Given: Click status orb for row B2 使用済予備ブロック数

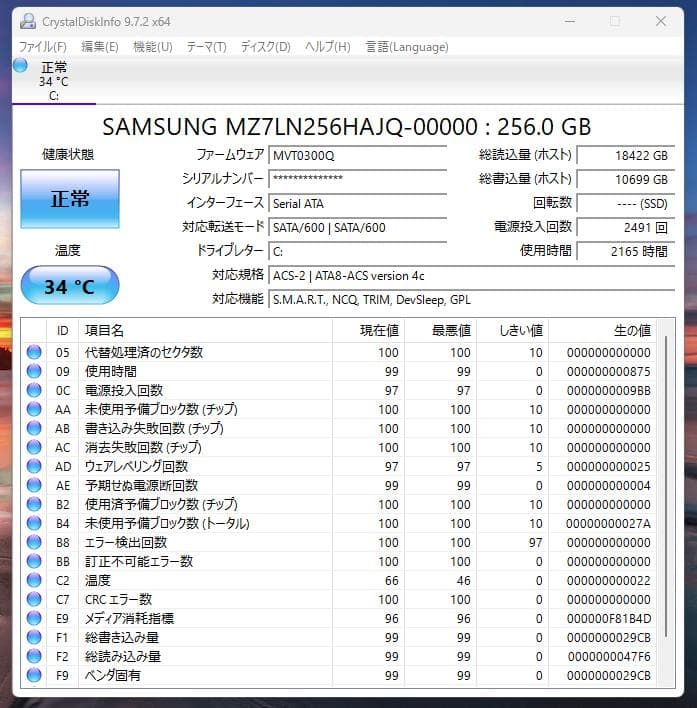Looking at the screenshot, I should coord(34,503).
